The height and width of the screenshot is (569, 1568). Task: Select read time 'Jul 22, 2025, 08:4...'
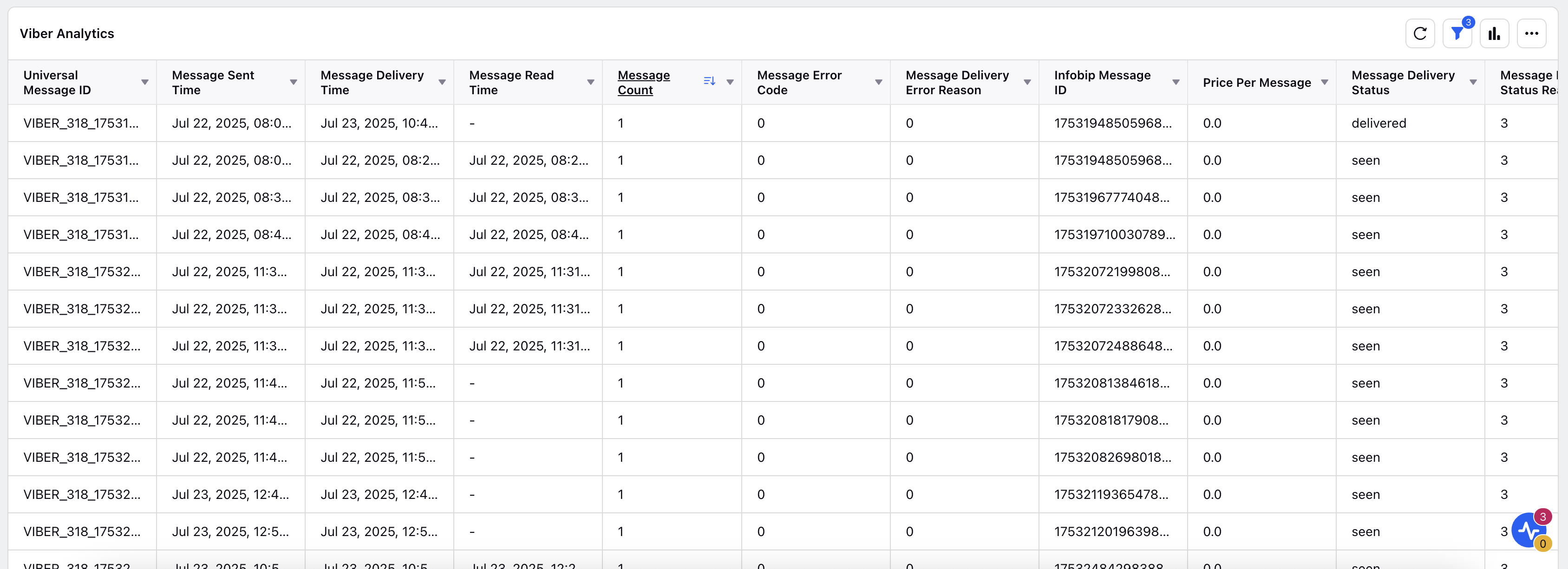pos(529,234)
